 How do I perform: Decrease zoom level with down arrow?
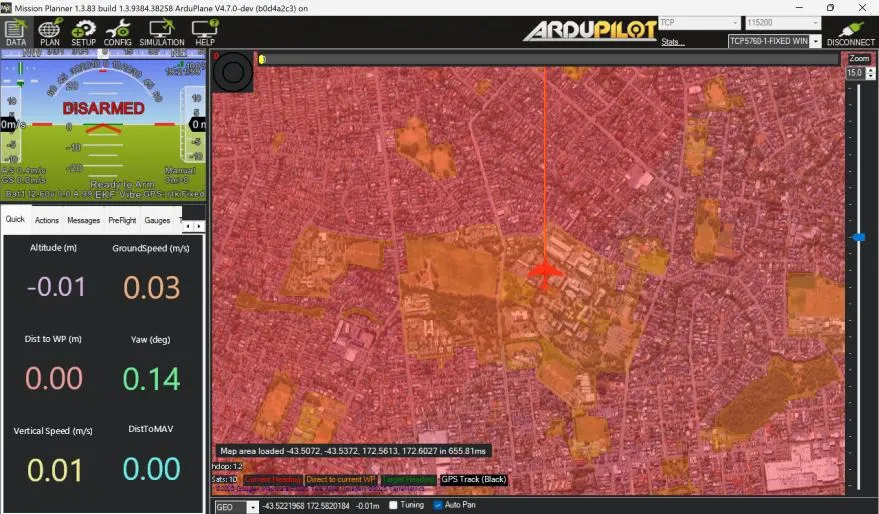click(x=870, y=76)
